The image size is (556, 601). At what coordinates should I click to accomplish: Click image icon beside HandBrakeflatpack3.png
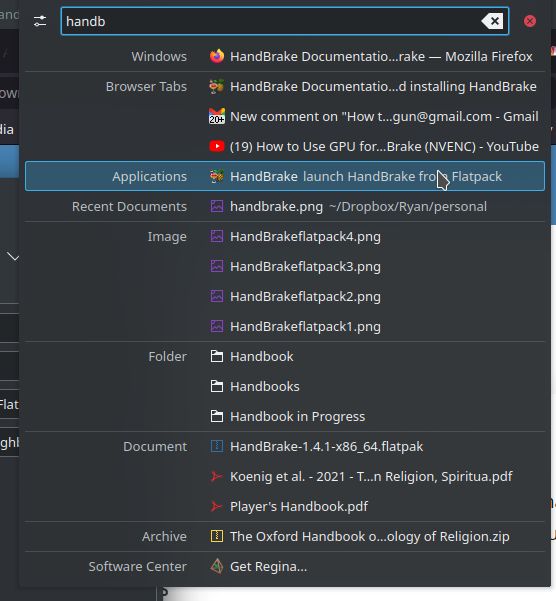tap(217, 266)
